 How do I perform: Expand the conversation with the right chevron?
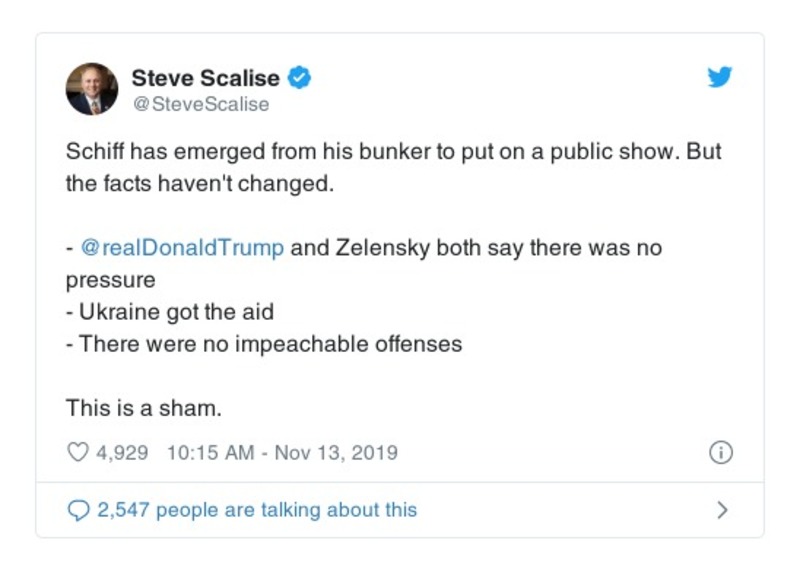[722, 510]
